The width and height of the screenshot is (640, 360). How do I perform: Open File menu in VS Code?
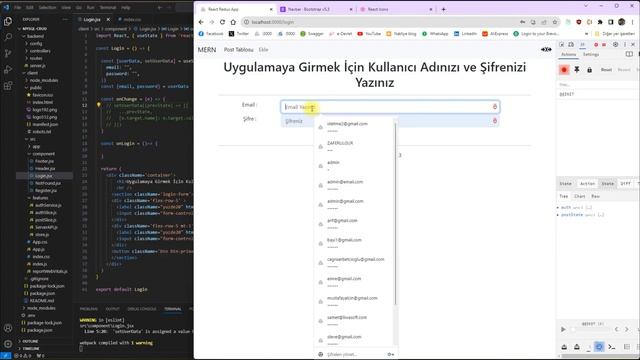click(x=18, y=7)
